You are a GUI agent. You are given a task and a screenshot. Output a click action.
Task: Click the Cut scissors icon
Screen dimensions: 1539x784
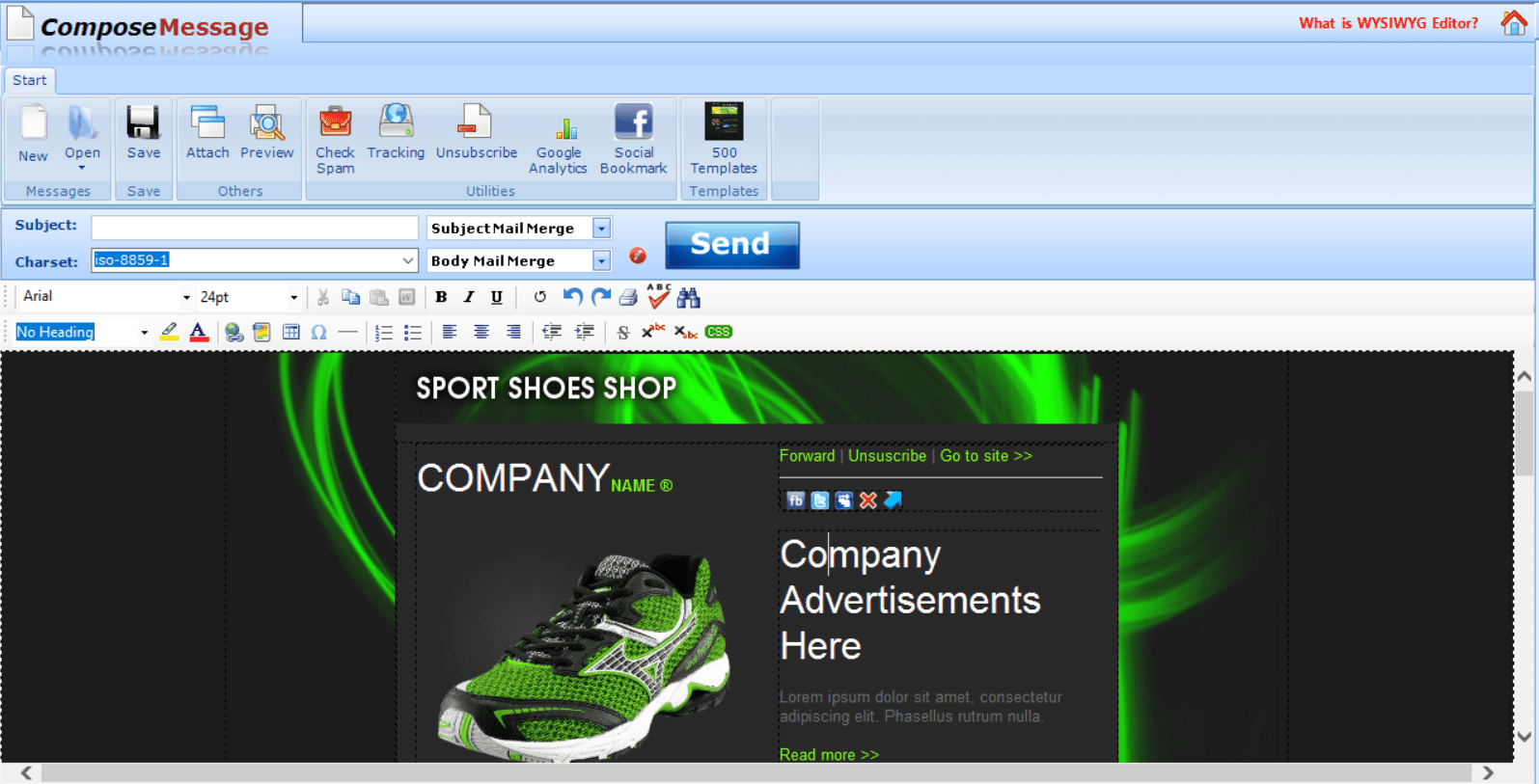[x=323, y=298]
